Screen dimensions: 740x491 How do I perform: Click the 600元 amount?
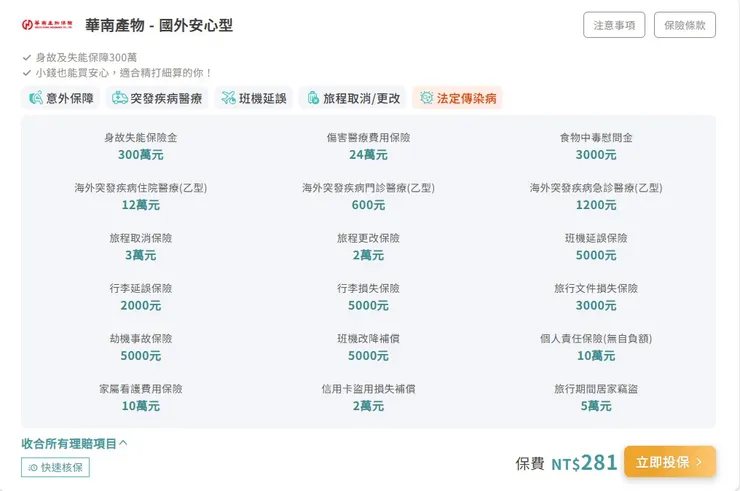(369, 205)
